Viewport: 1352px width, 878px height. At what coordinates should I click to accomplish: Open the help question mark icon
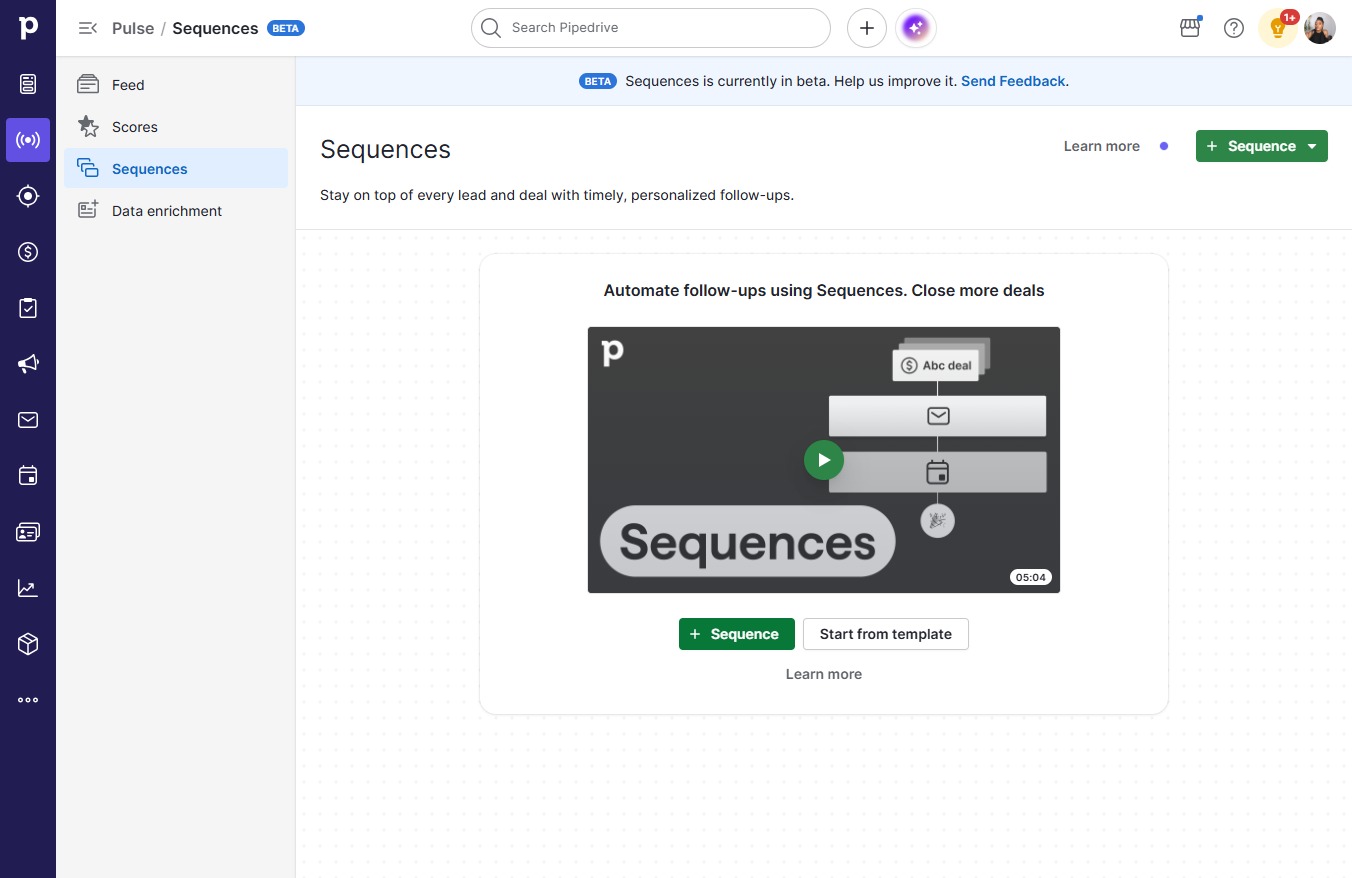click(1234, 28)
